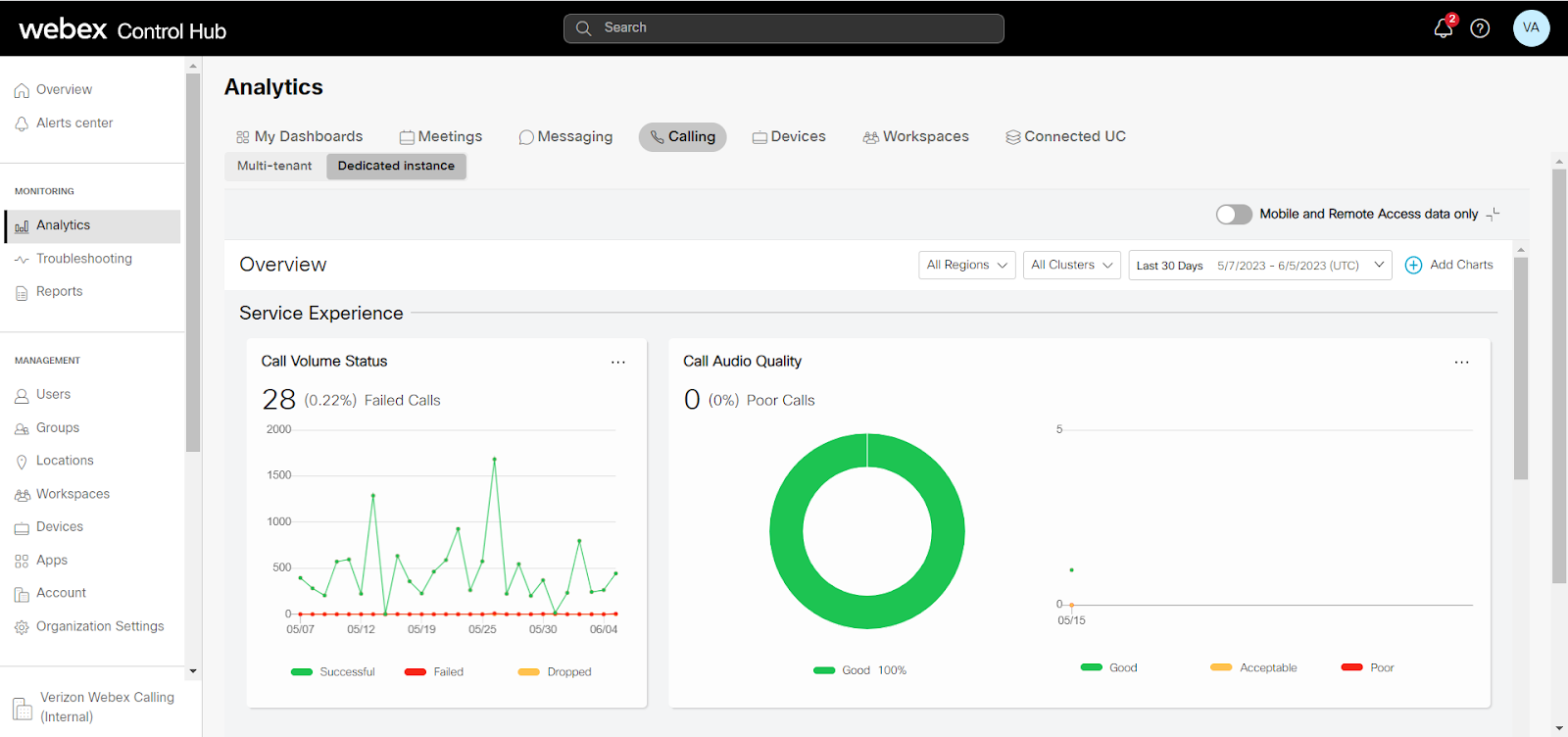Switch to the Meetings tab
1568x737 pixels.
point(441,137)
